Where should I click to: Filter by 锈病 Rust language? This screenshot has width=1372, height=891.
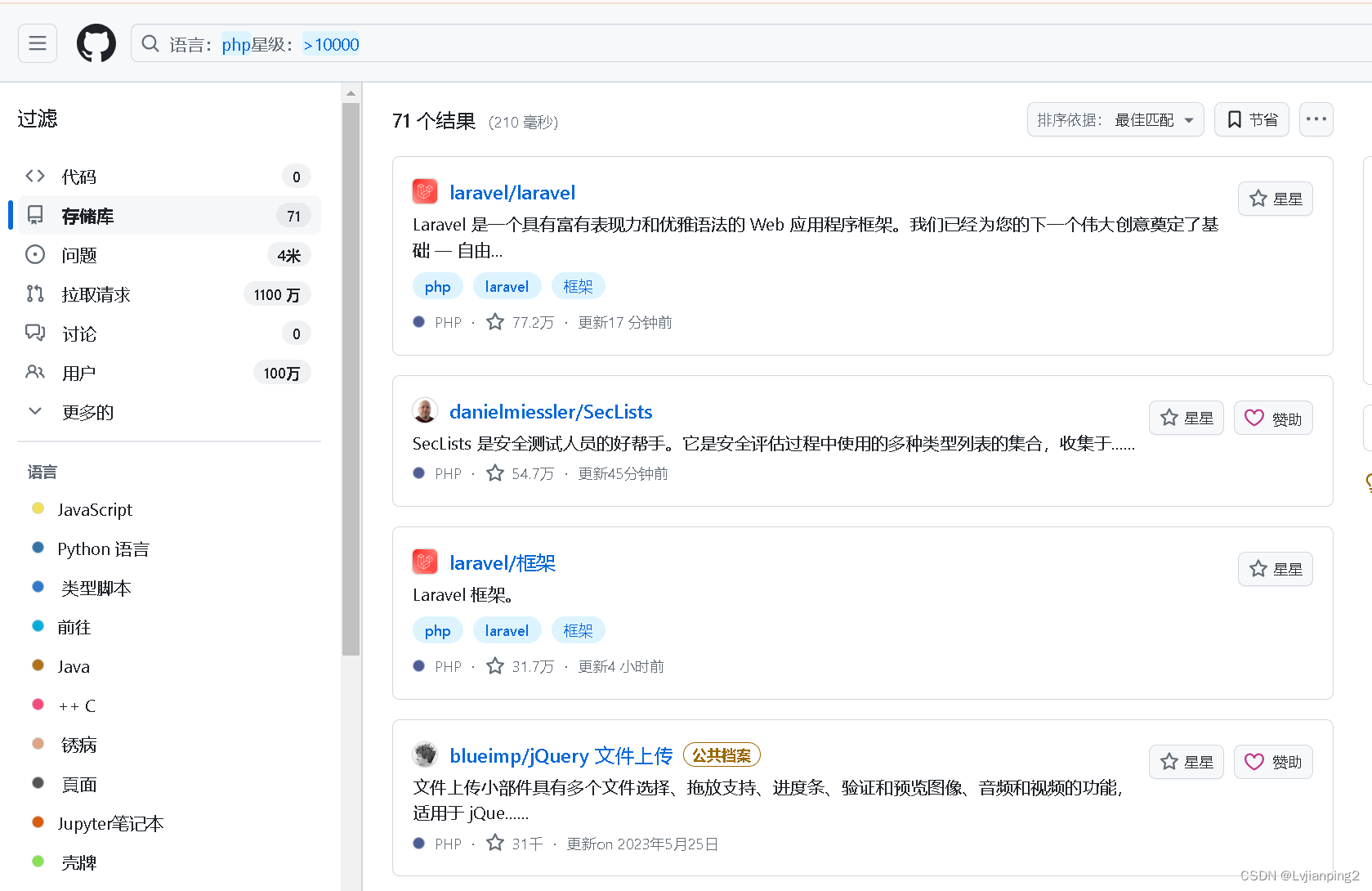(79, 745)
